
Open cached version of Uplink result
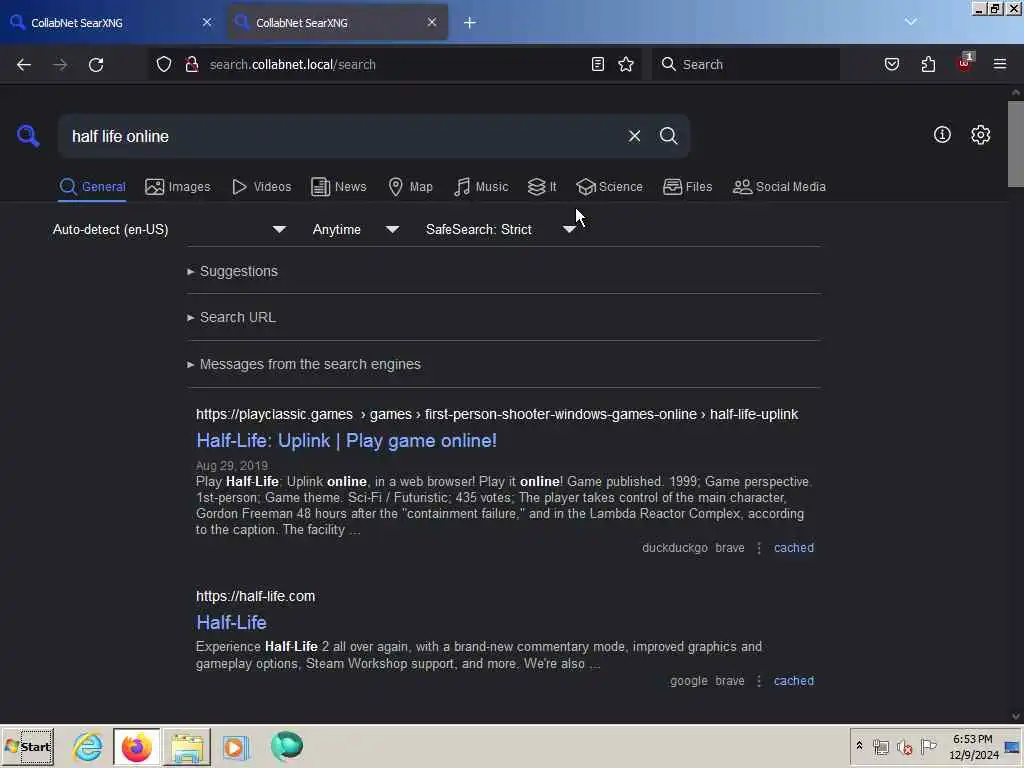[x=793, y=548]
